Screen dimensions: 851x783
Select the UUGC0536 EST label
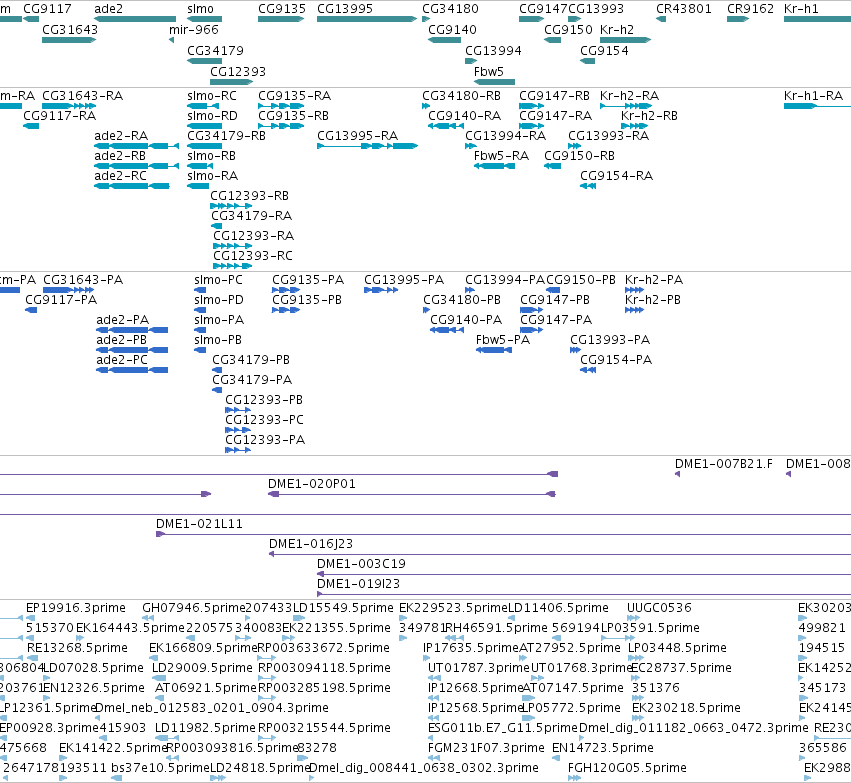(659, 608)
